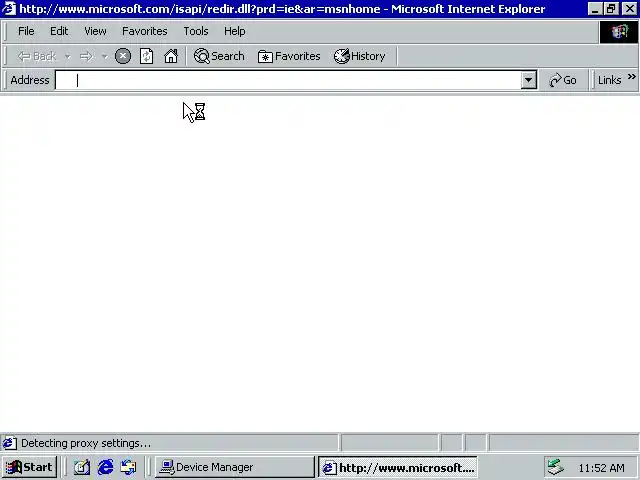Click the Go button

coord(563,80)
